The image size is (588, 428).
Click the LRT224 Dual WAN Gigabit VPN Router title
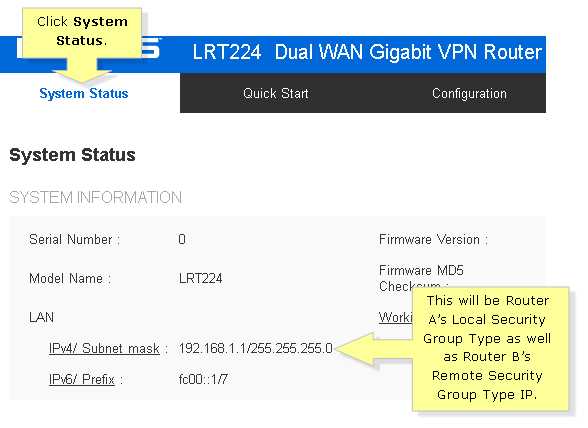point(367,52)
